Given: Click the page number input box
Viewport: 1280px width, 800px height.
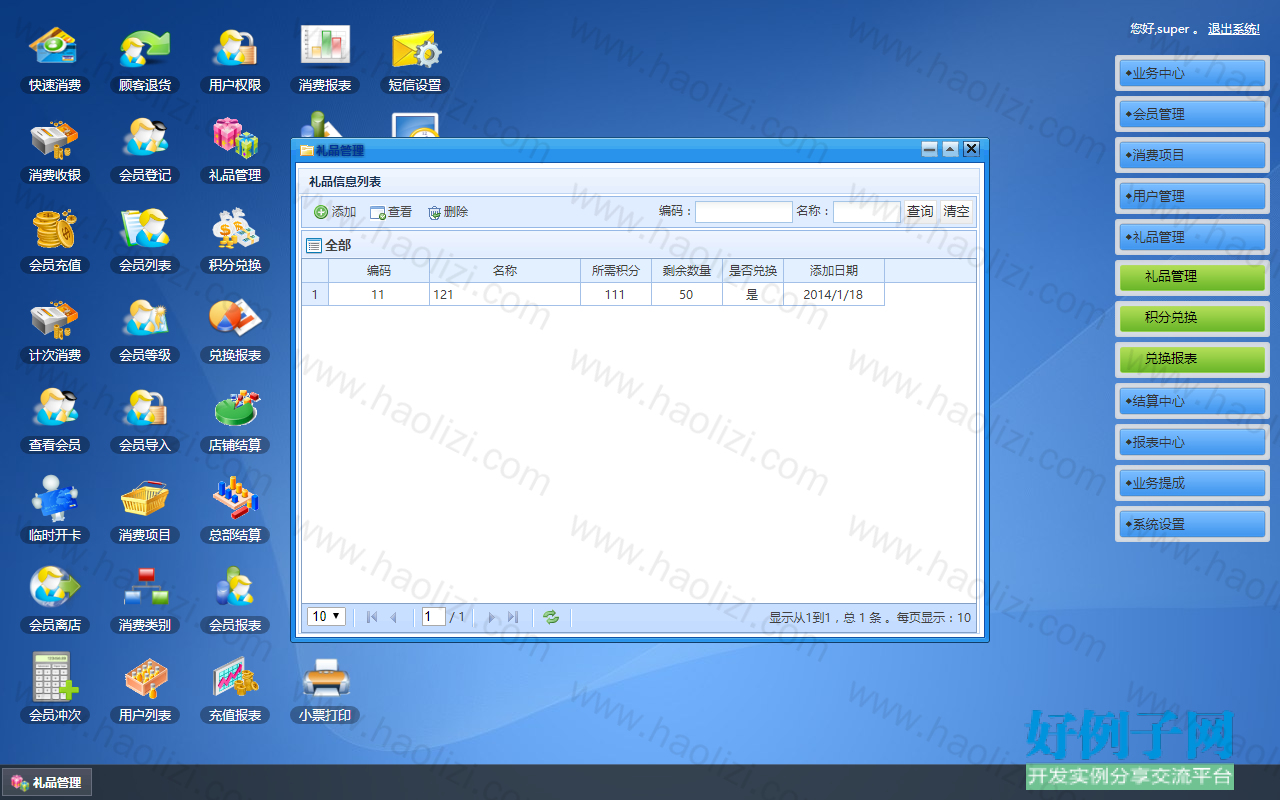Looking at the screenshot, I should (434, 617).
